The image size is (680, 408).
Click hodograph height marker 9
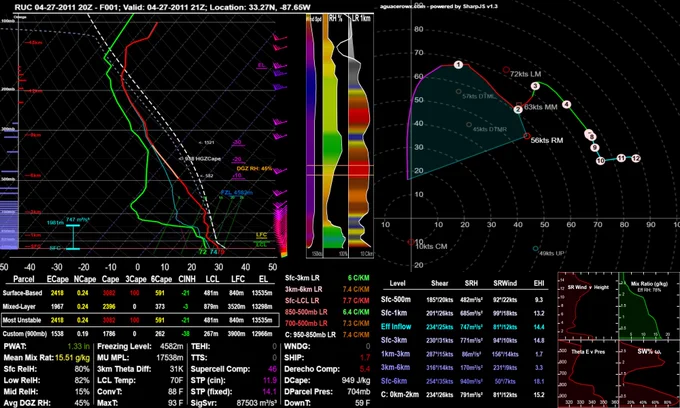[595, 148]
